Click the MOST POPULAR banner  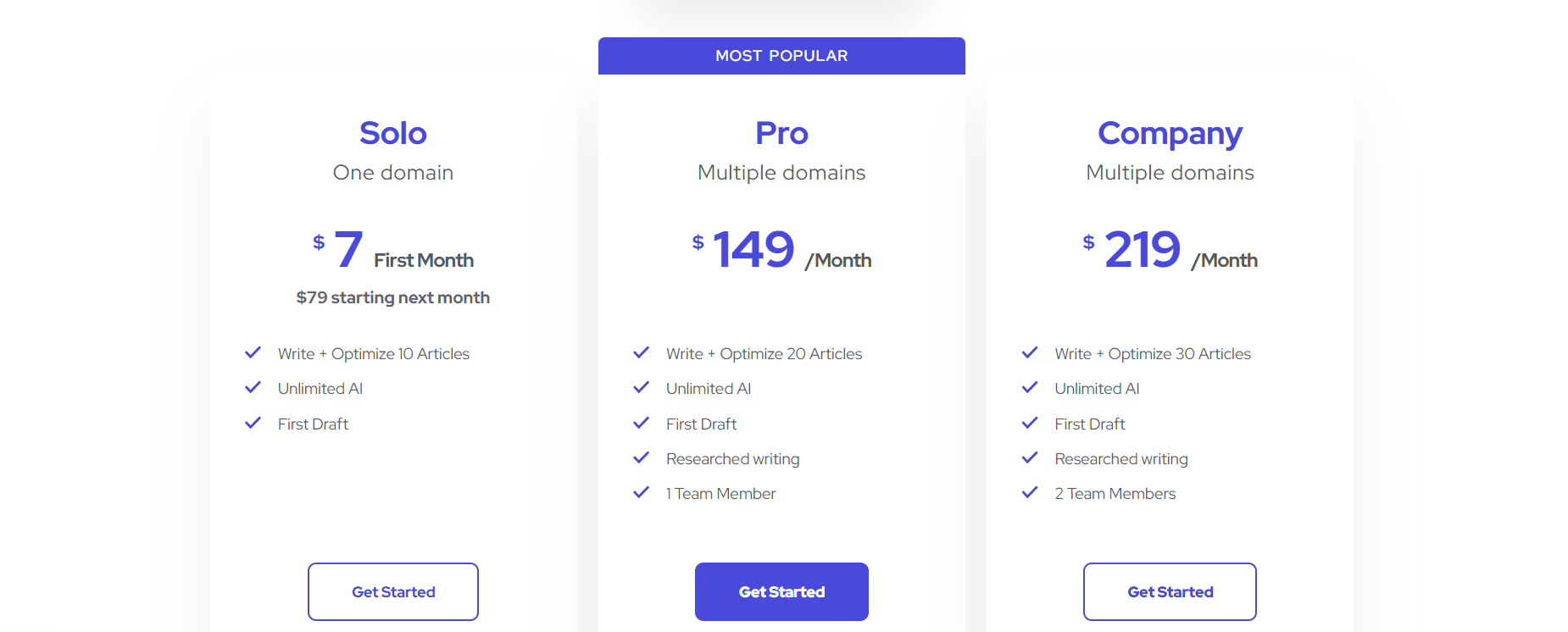(x=781, y=56)
